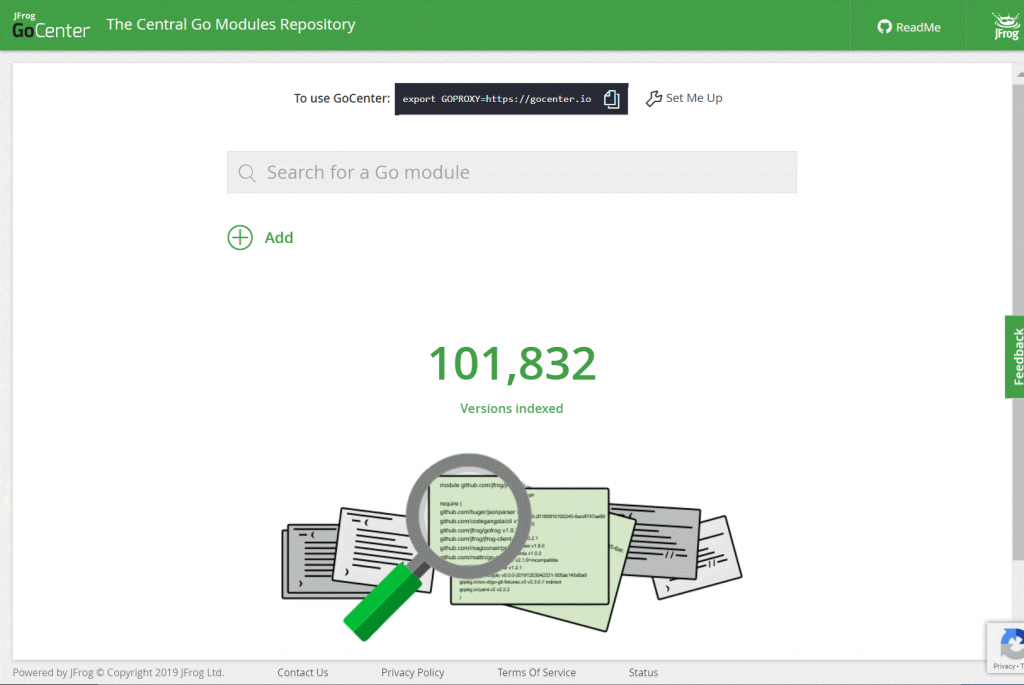Copy the GOPROXY export command
The width and height of the screenshot is (1024, 685).
coord(611,99)
